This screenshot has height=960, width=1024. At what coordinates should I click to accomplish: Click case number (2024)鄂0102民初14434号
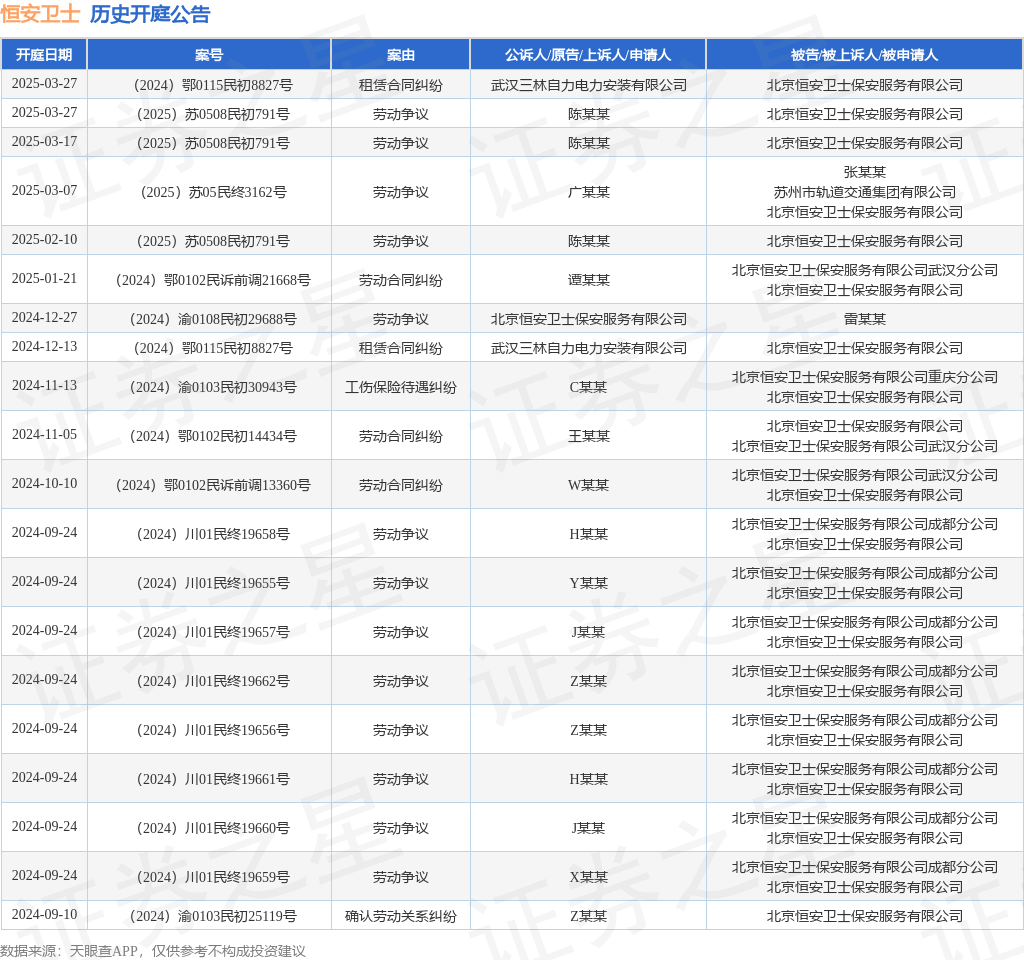pyautogui.click(x=214, y=436)
